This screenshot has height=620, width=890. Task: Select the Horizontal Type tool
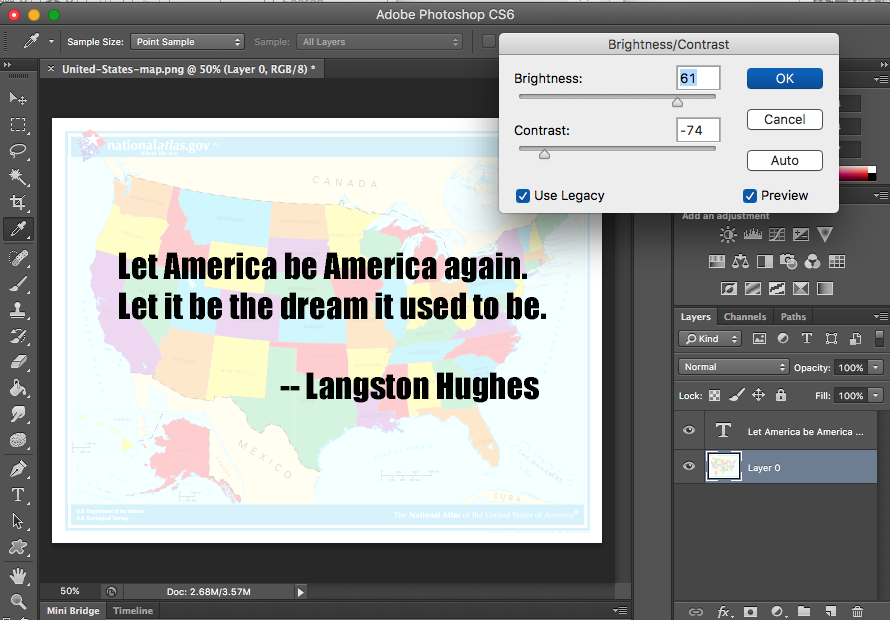click(18, 494)
